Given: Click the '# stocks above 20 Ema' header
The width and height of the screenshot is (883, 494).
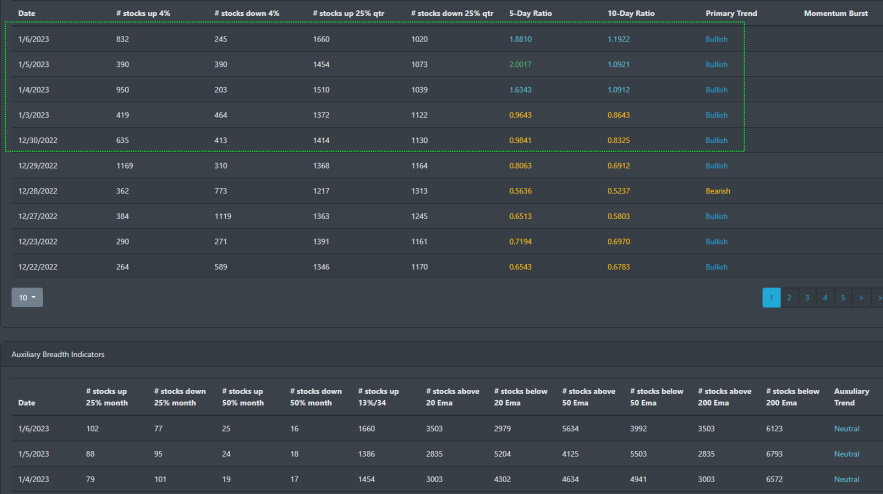Looking at the screenshot, I should [453, 397].
